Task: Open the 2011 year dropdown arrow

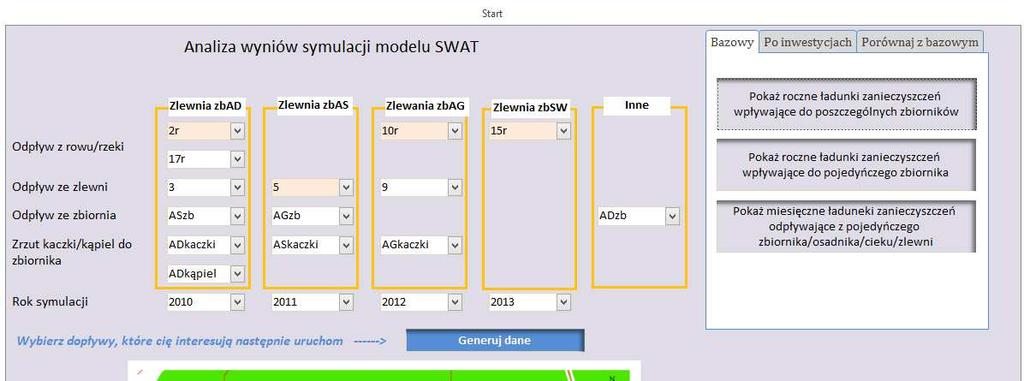Action: [346, 302]
